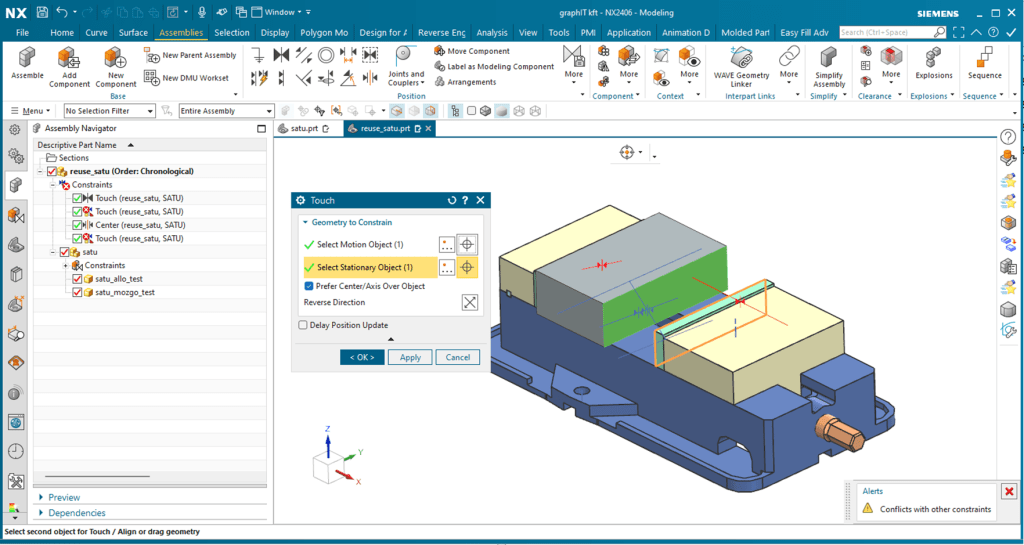1024x545 pixels.
Task: Toggle the satu_allo_test component checkbox
Action: click(77, 279)
